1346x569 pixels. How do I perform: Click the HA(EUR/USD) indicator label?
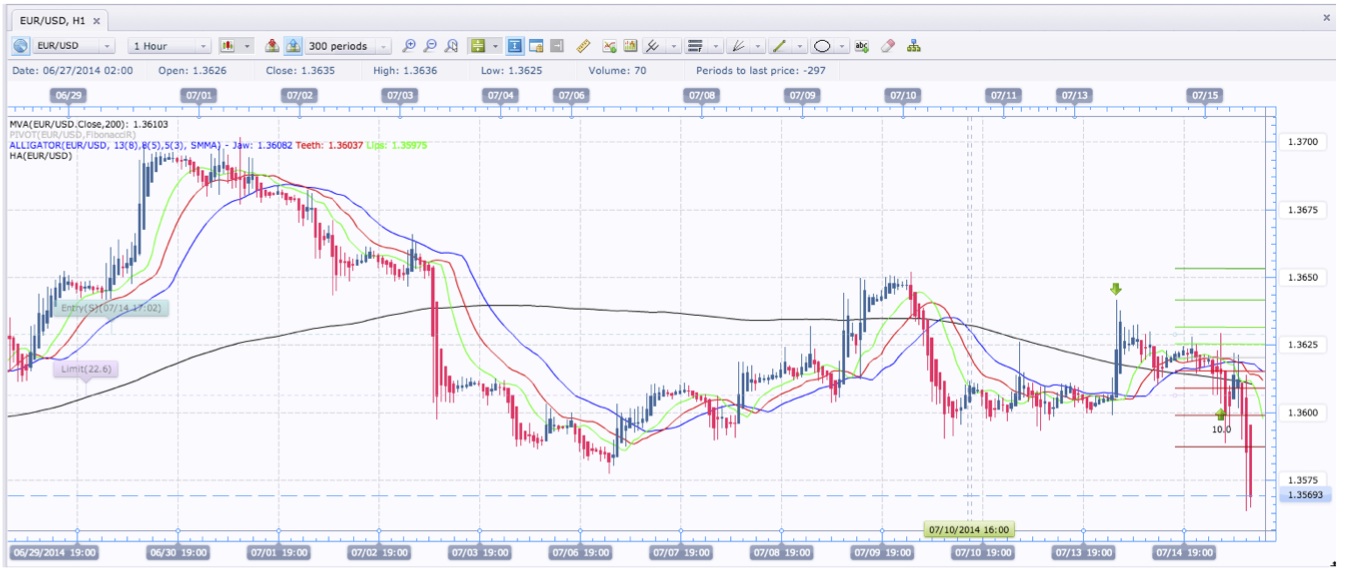tap(40, 156)
